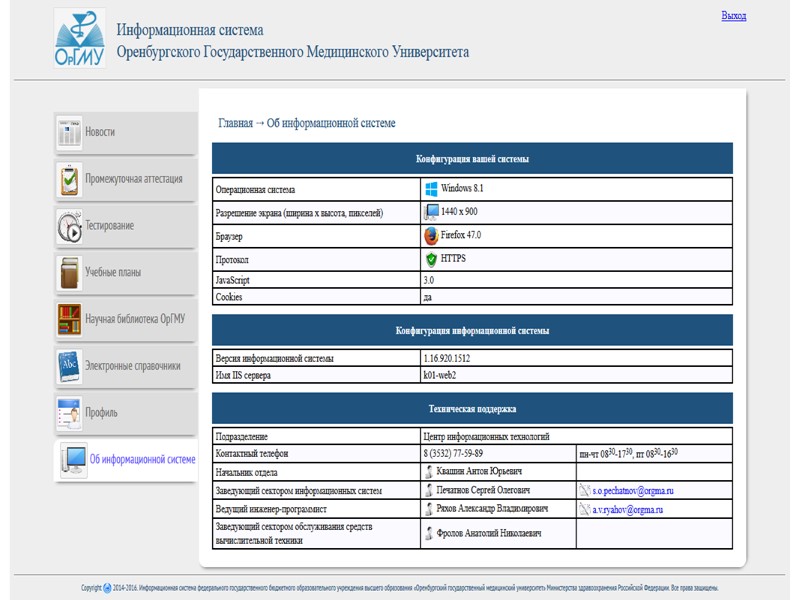800x600 pixels.
Task: Click the HTTPS protocol value
Action: pyautogui.click(x=453, y=258)
